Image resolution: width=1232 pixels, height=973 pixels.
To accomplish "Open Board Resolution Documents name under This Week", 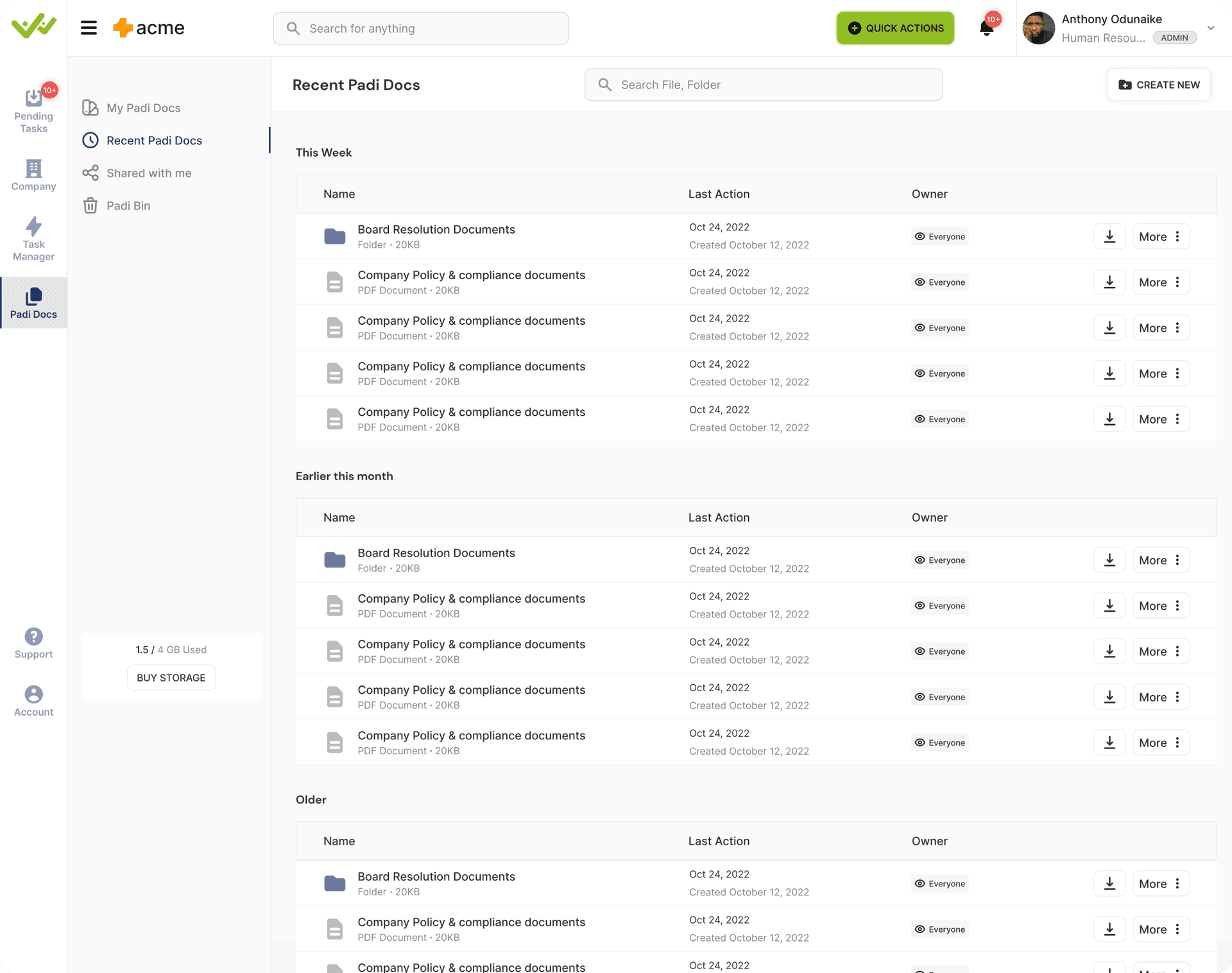I will point(436,230).
